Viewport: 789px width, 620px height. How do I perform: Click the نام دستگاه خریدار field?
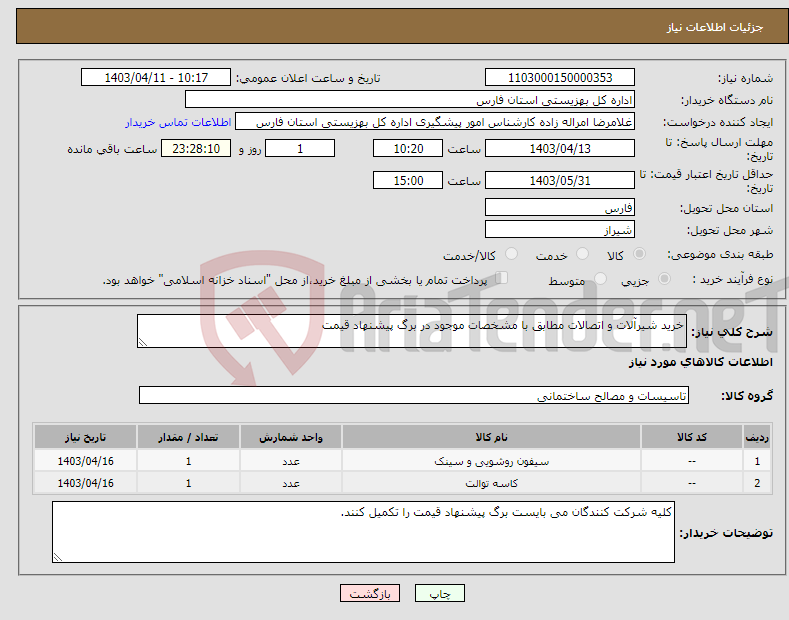410,100
